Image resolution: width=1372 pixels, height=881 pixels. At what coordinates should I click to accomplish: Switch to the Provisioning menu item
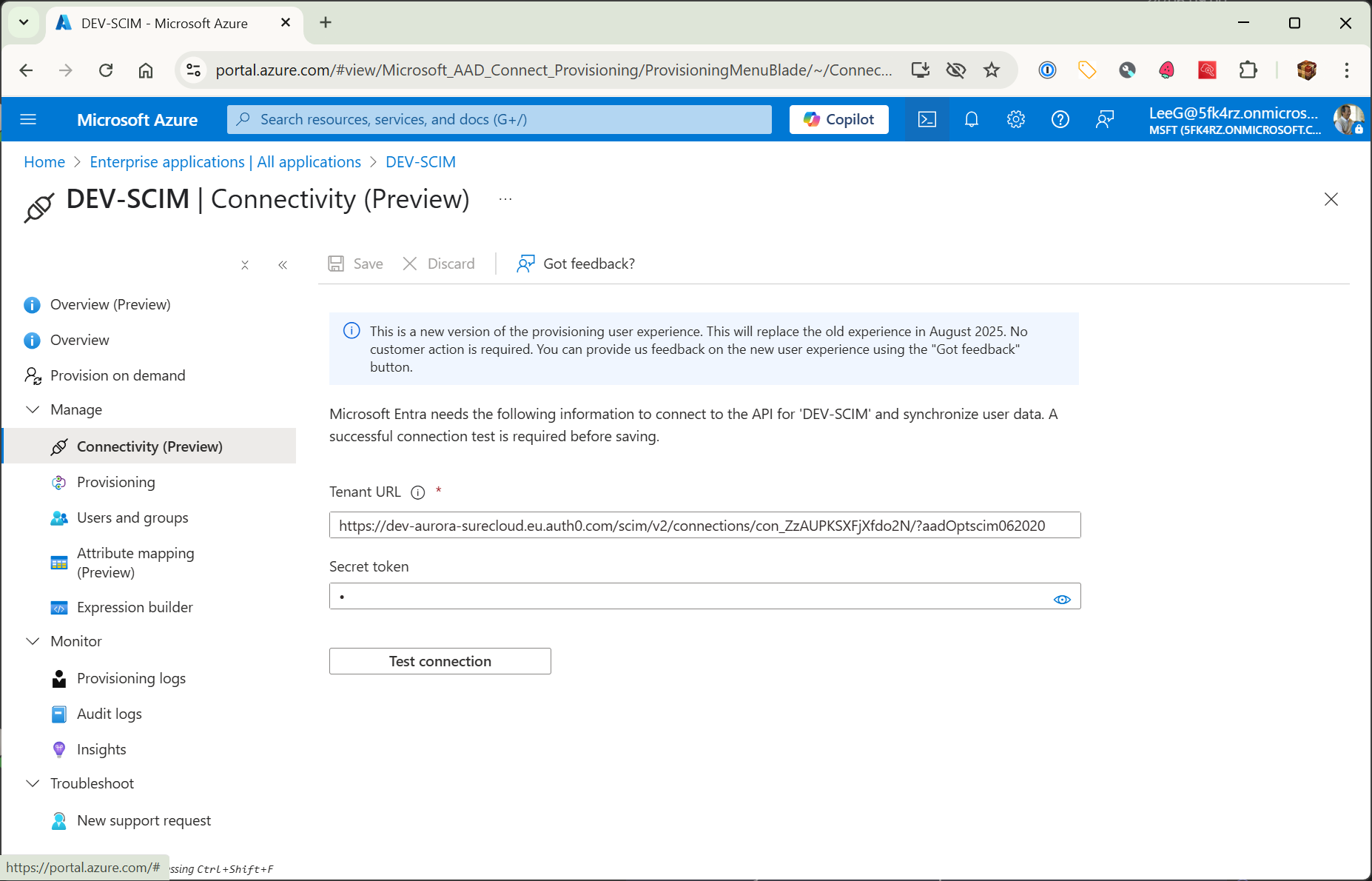pos(116,482)
